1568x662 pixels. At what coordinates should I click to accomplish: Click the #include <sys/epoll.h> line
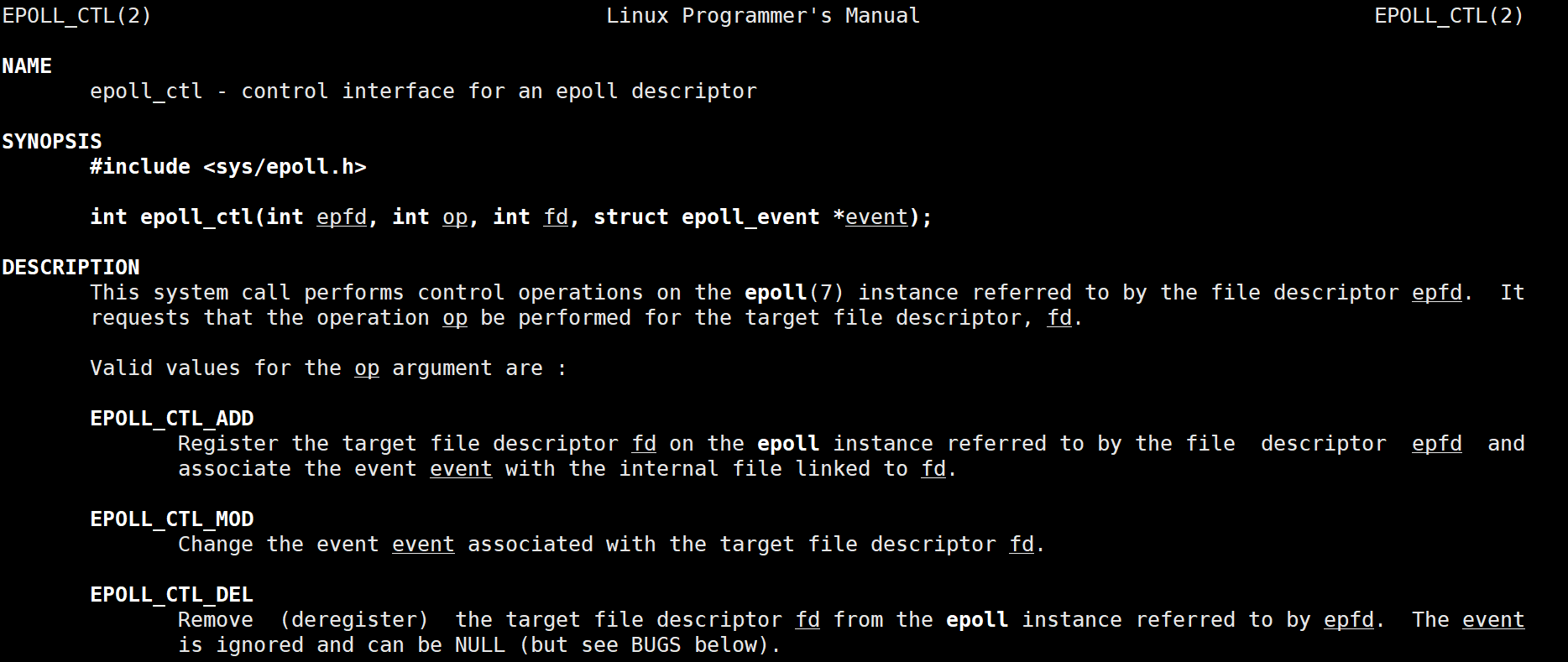228,167
